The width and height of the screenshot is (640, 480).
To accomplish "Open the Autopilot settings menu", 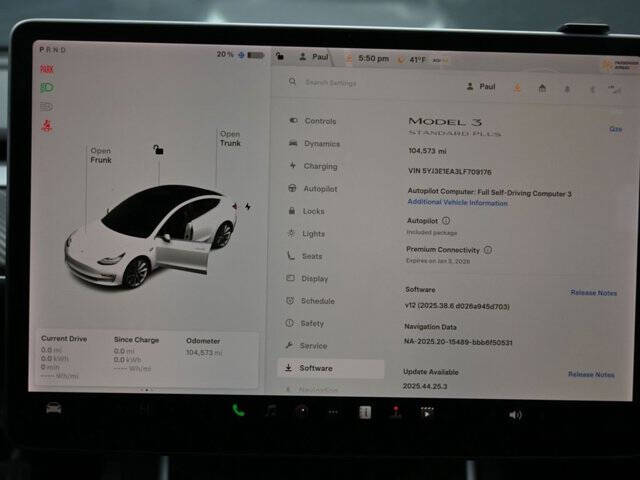I will 313,189.
